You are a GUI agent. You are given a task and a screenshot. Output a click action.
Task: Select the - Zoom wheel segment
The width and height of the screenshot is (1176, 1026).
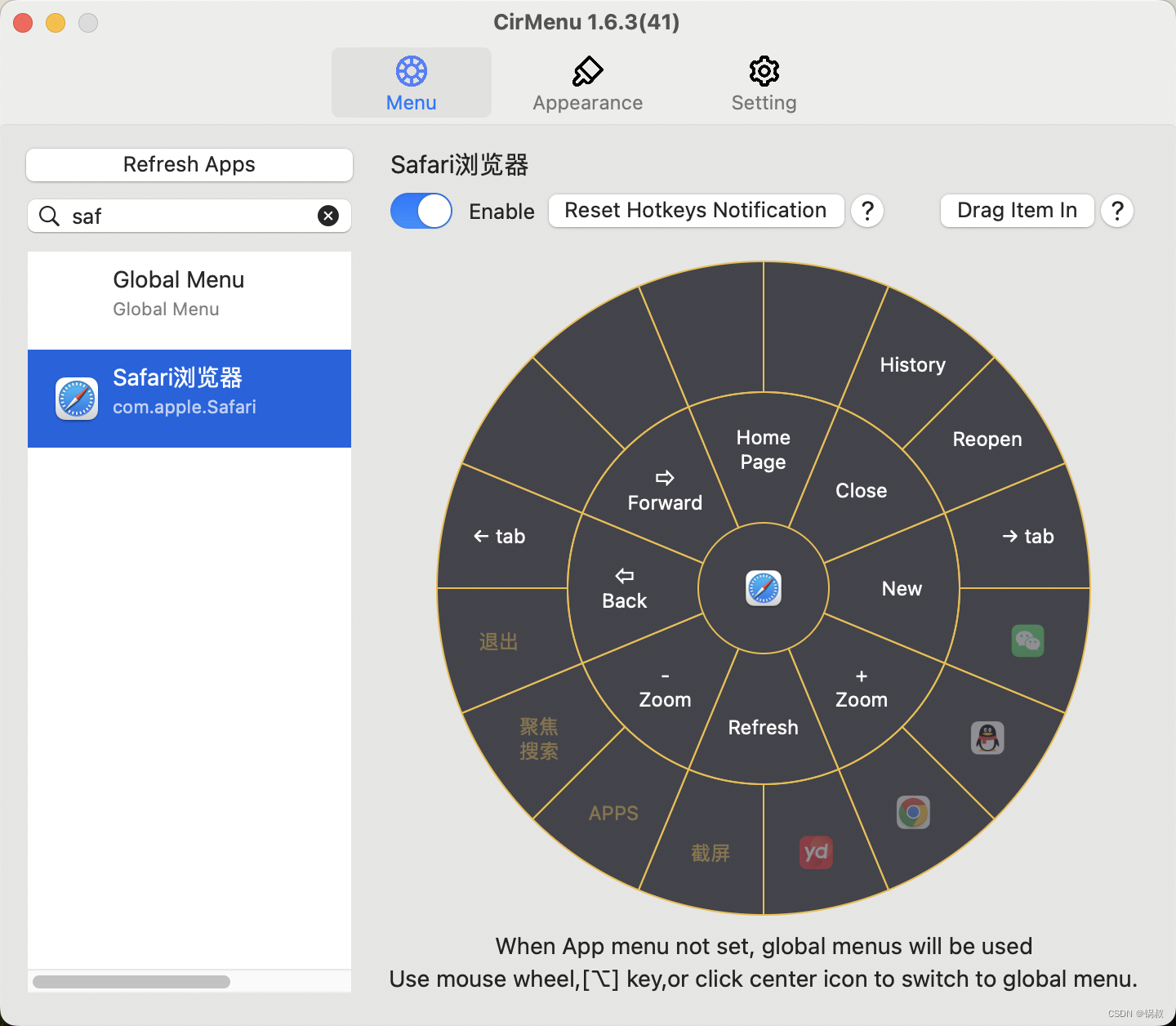(x=666, y=688)
